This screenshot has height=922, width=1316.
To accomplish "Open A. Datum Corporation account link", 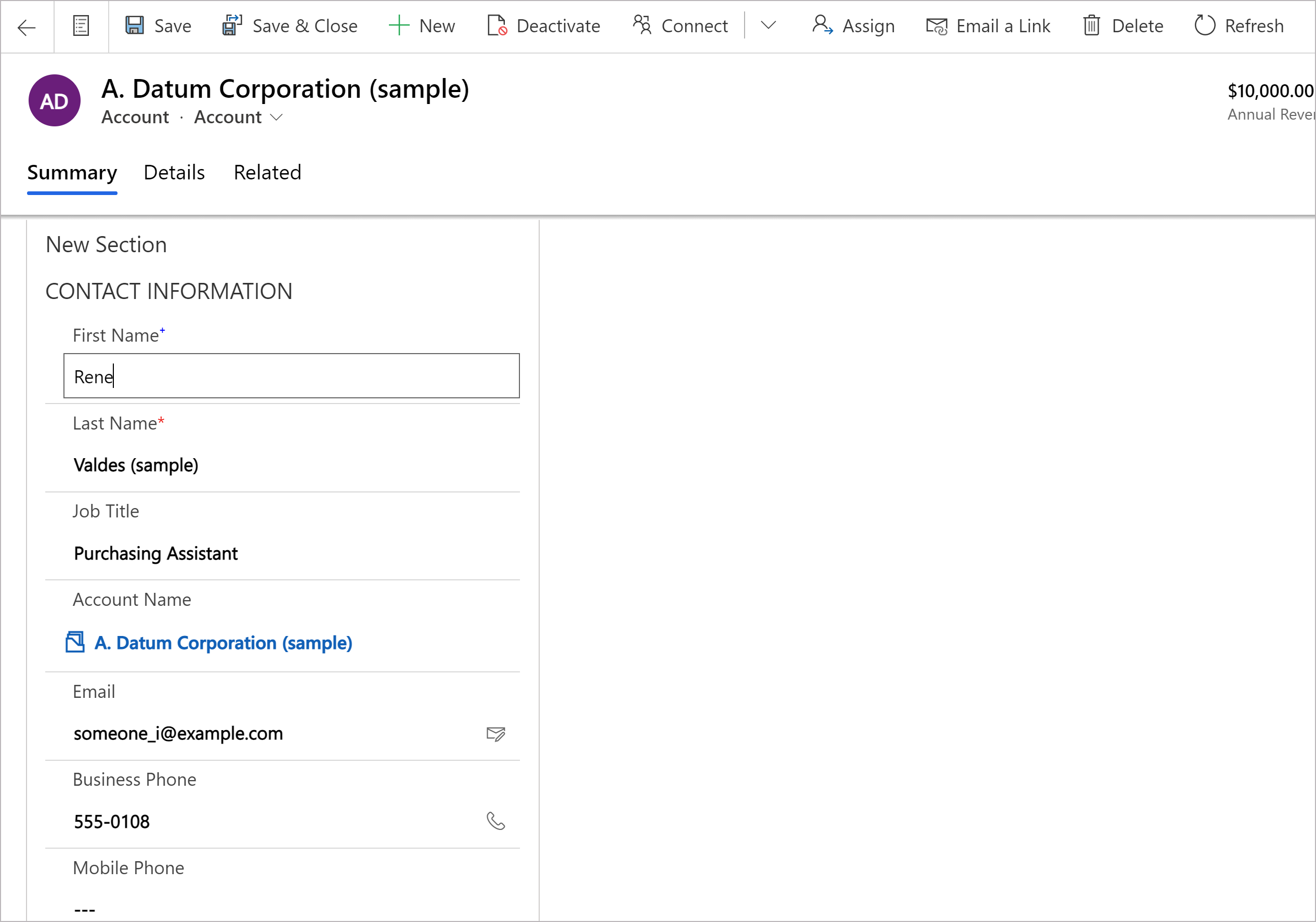I will click(223, 642).
